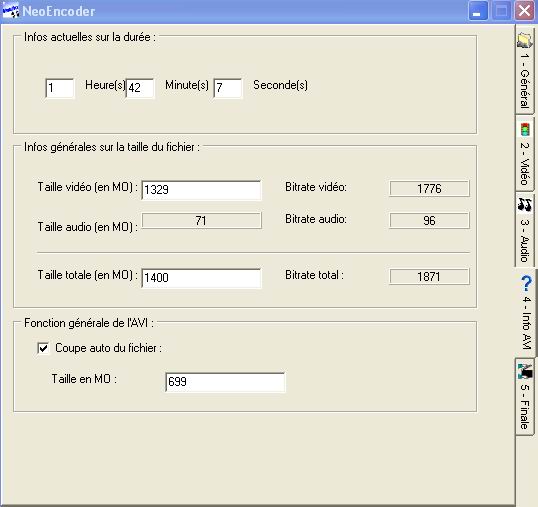Click the Taille vidéo field showing 1329

(x=201, y=190)
